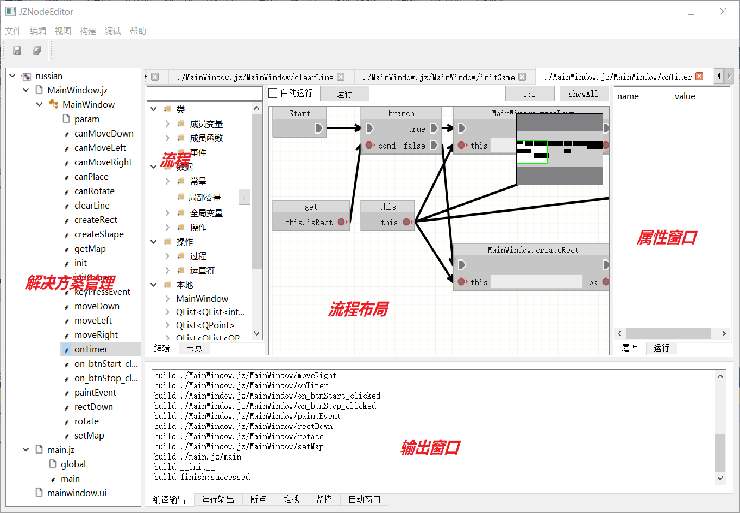Select the global item under main.jz
This screenshot has width=740, height=513.
pyautogui.click(x=73, y=464)
